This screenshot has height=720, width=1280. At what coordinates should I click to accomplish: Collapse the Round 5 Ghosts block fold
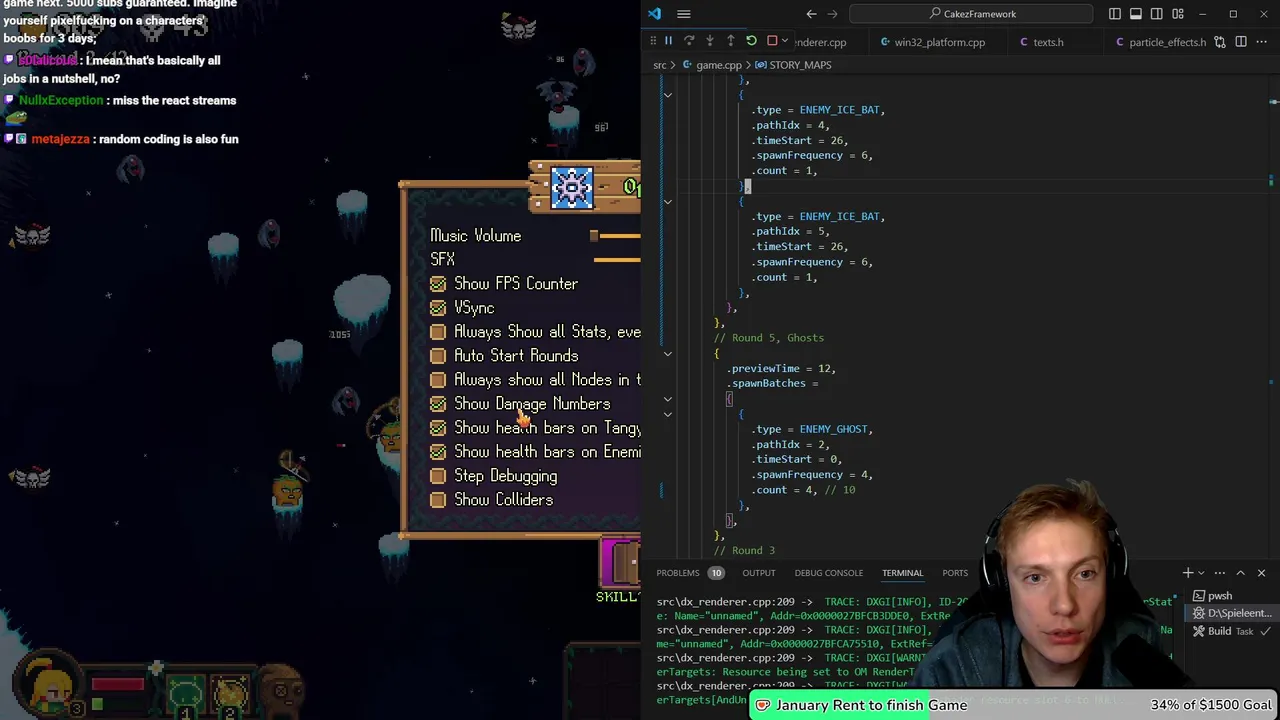[668, 353]
